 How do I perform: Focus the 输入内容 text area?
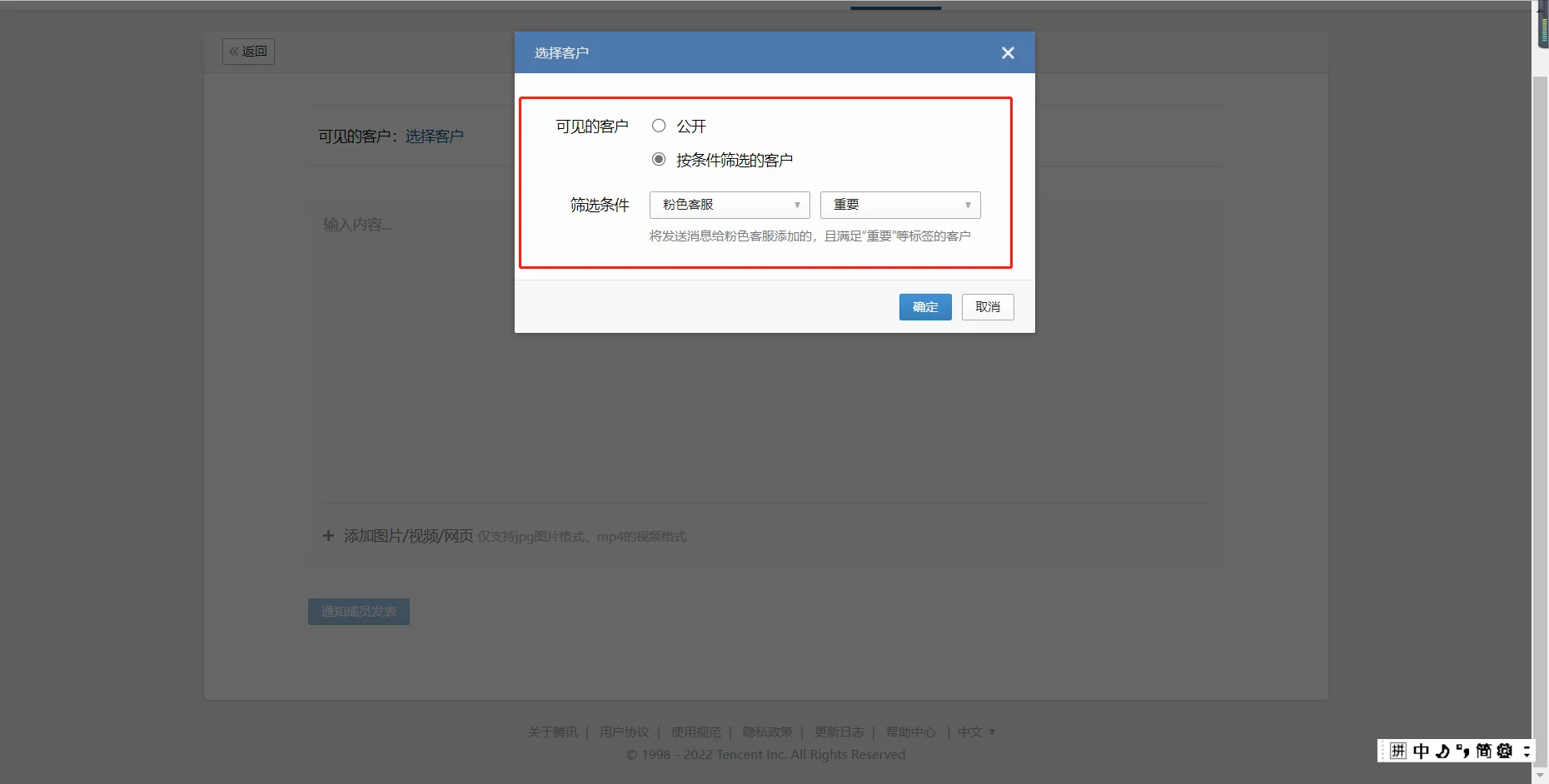pos(765,350)
